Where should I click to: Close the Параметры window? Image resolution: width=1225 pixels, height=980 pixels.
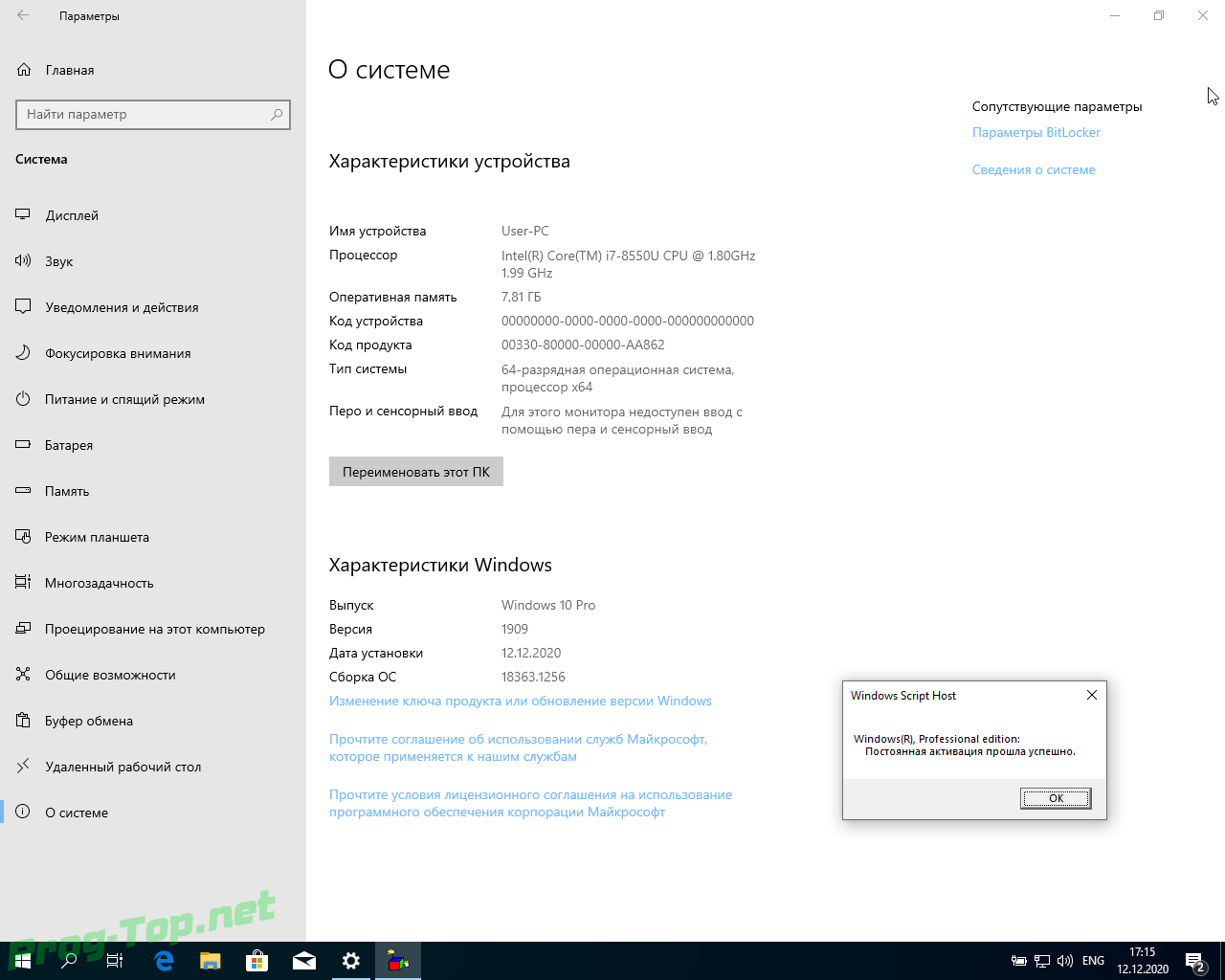point(1203,15)
